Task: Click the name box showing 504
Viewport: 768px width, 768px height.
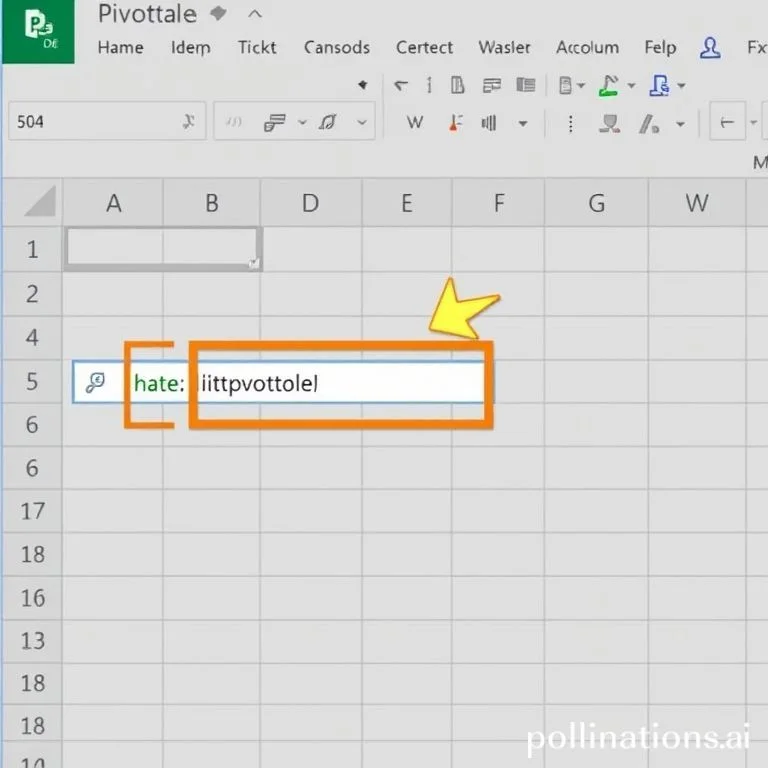Action: point(107,121)
